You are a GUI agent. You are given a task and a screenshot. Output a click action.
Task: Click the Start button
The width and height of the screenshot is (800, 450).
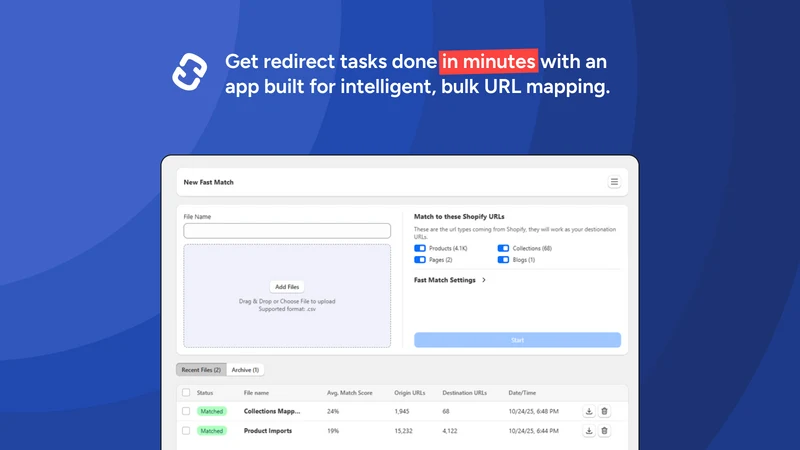[517, 340]
